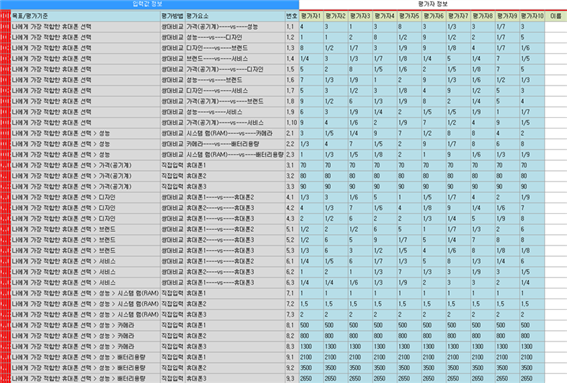
Task: Click 평가자10 value 90 in row 3,3
Action: click(x=532, y=187)
